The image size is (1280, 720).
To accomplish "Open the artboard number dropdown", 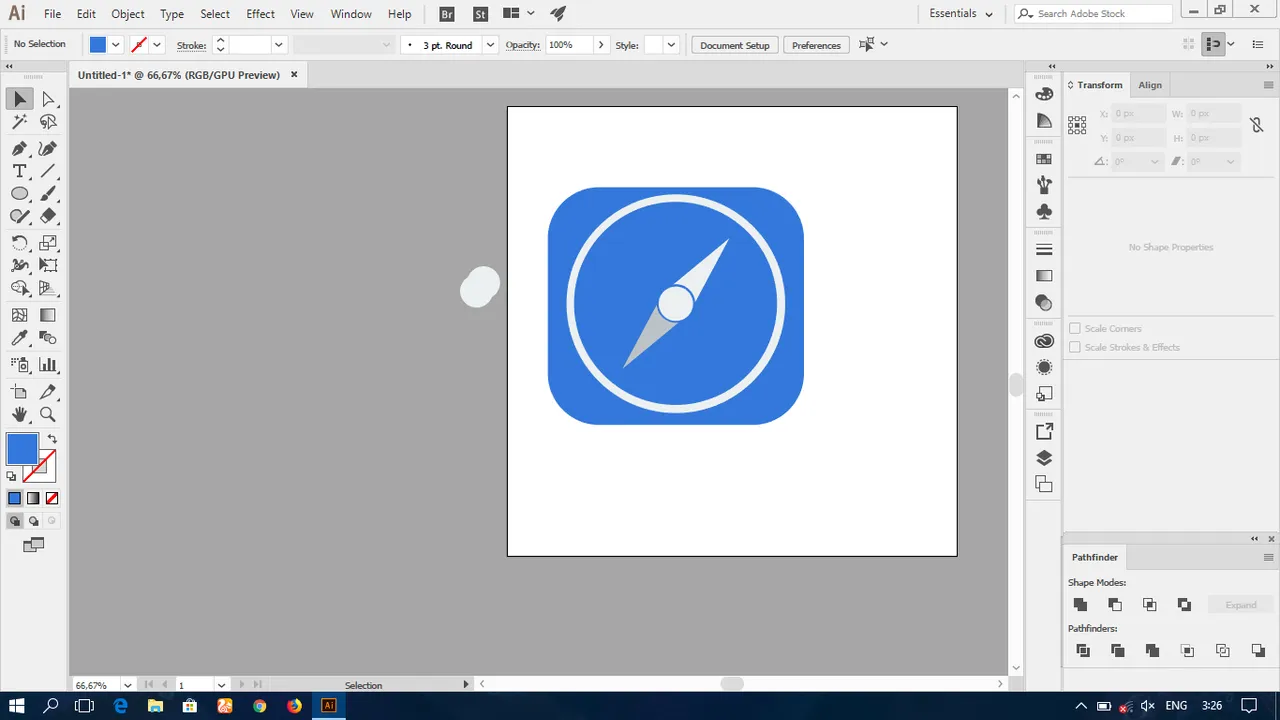I will click(x=221, y=685).
